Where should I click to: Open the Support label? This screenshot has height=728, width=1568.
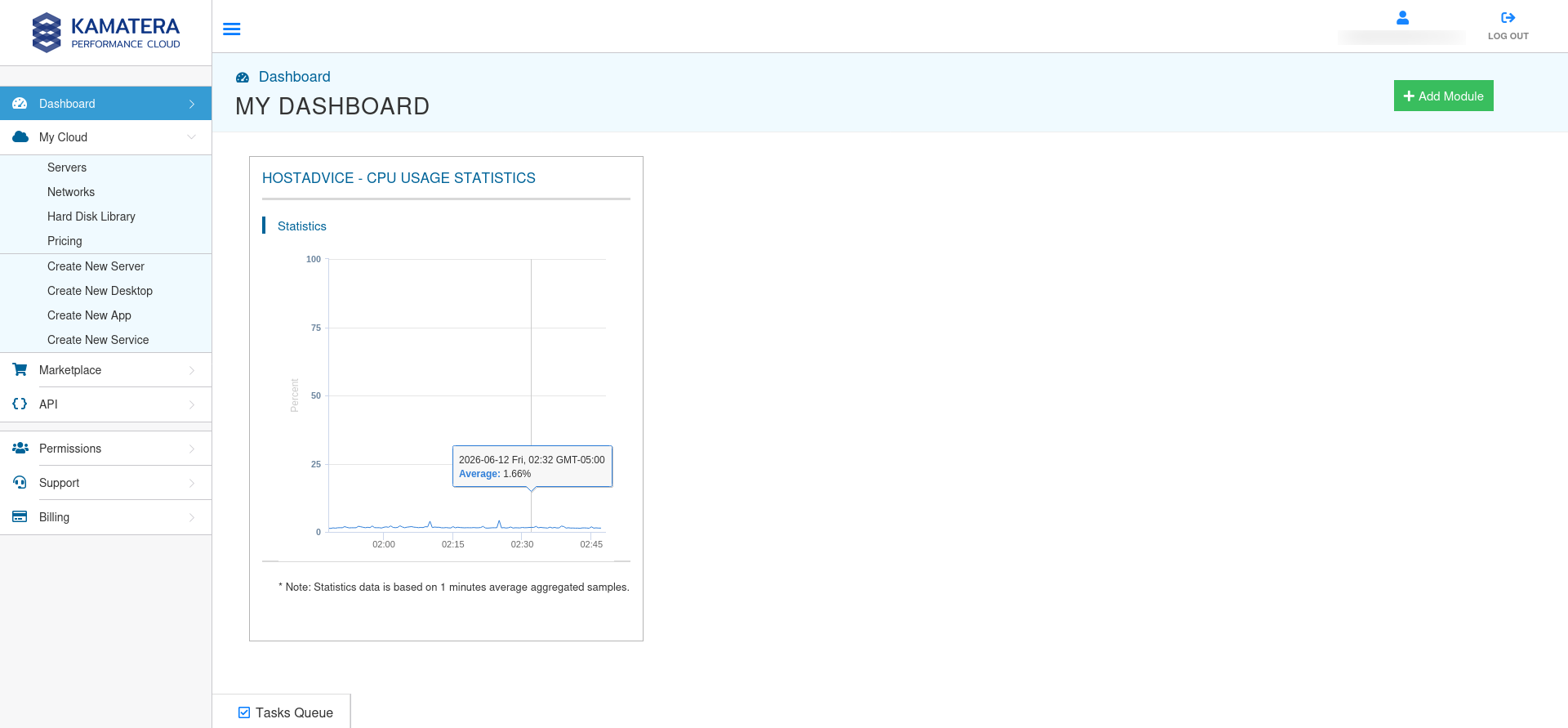(59, 483)
